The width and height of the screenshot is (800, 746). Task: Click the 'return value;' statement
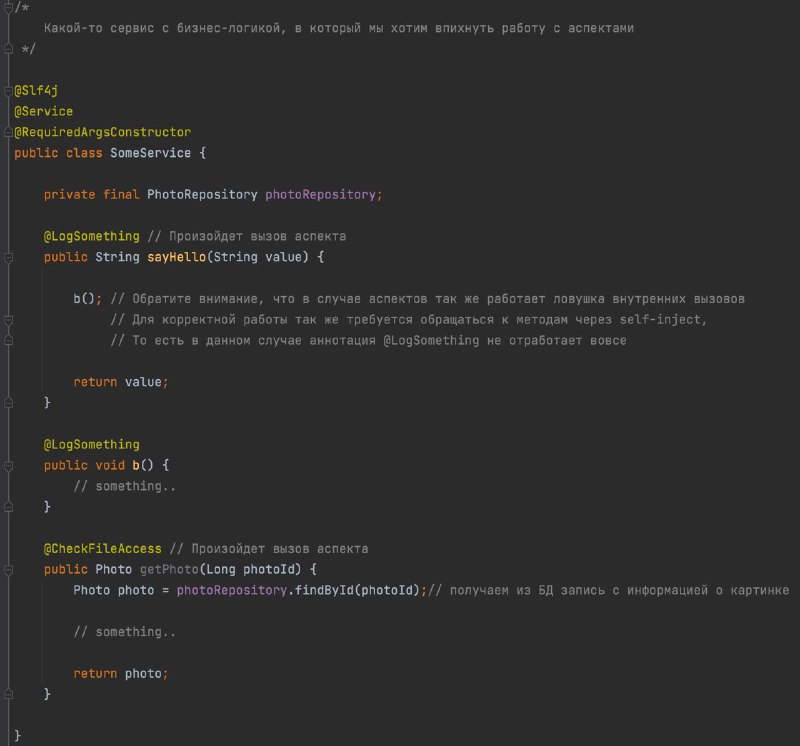click(120, 382)
